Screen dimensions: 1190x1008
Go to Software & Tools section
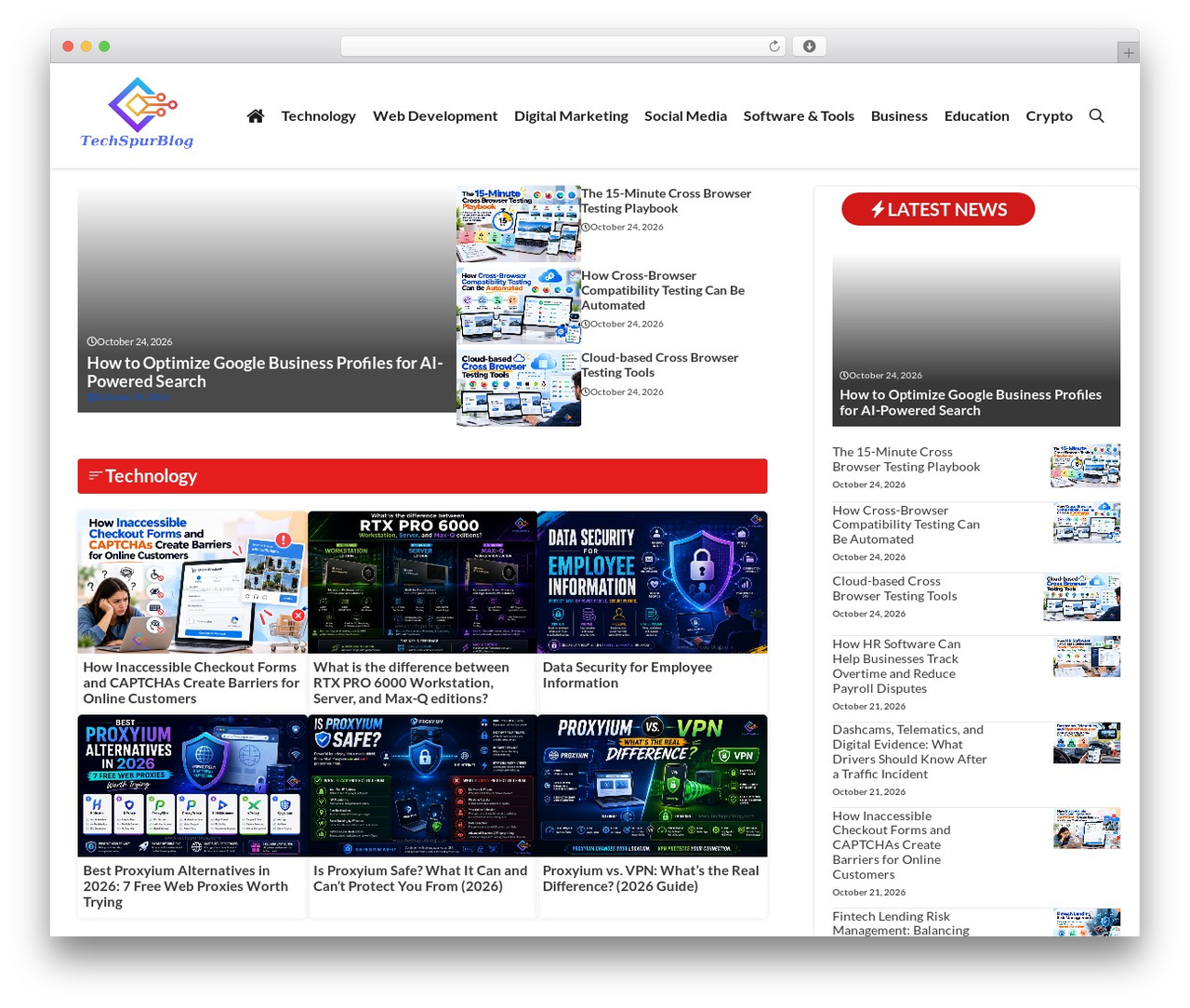[799, 115]
